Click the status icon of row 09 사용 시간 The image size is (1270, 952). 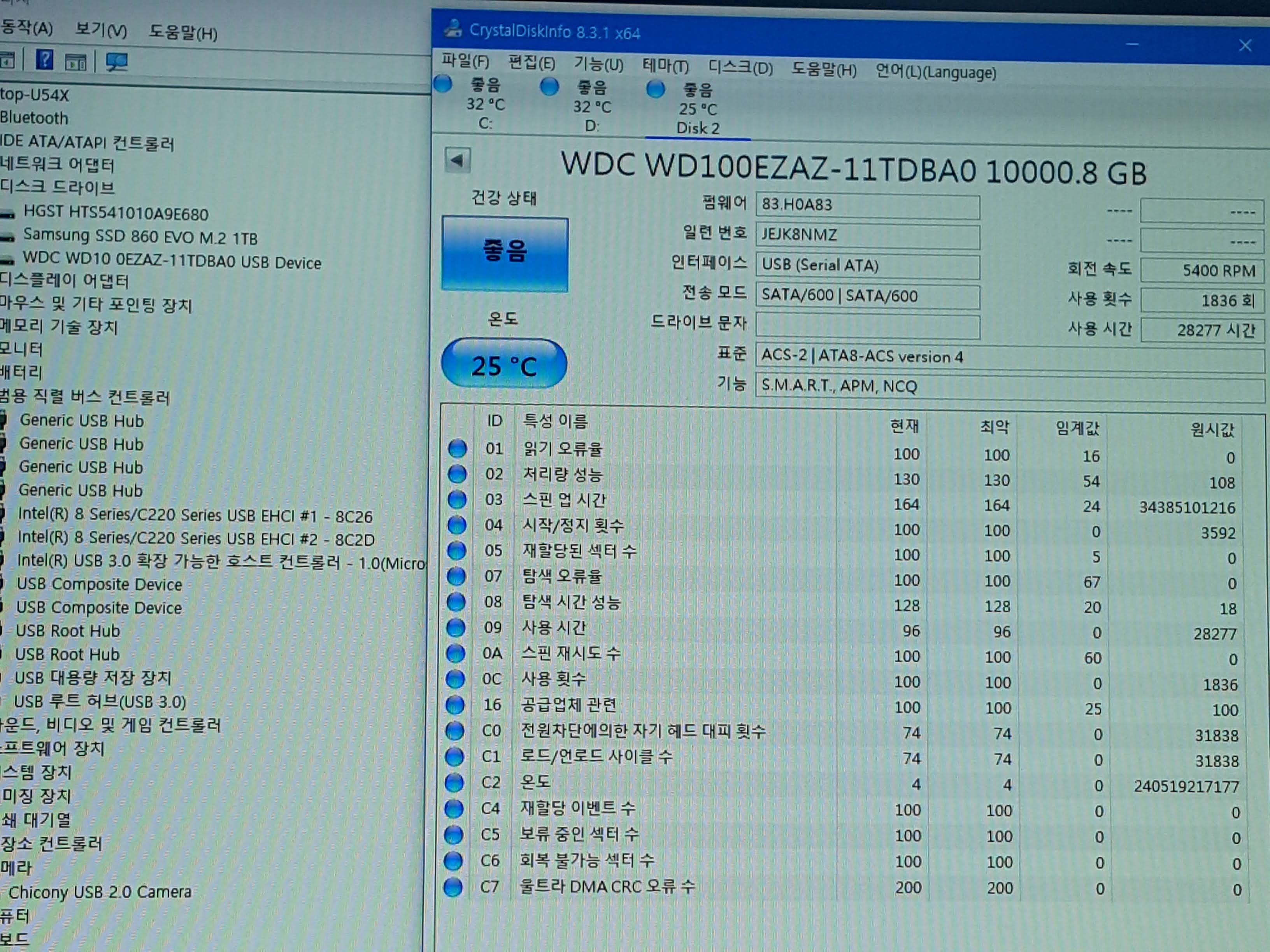456,627
